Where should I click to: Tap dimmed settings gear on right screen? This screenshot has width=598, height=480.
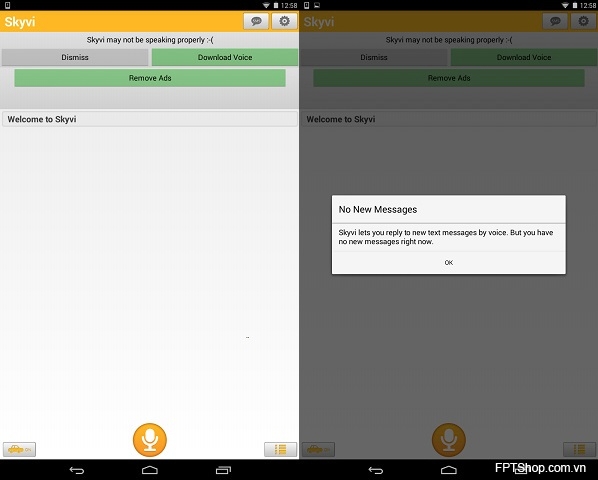(x=583, y=21)
